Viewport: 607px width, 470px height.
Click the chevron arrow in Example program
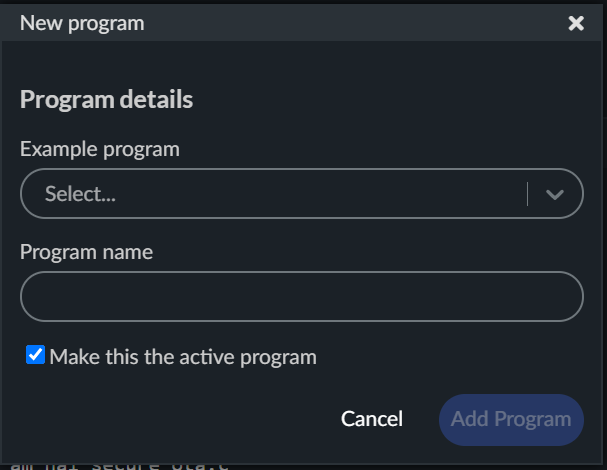click(x=556, y=194)
